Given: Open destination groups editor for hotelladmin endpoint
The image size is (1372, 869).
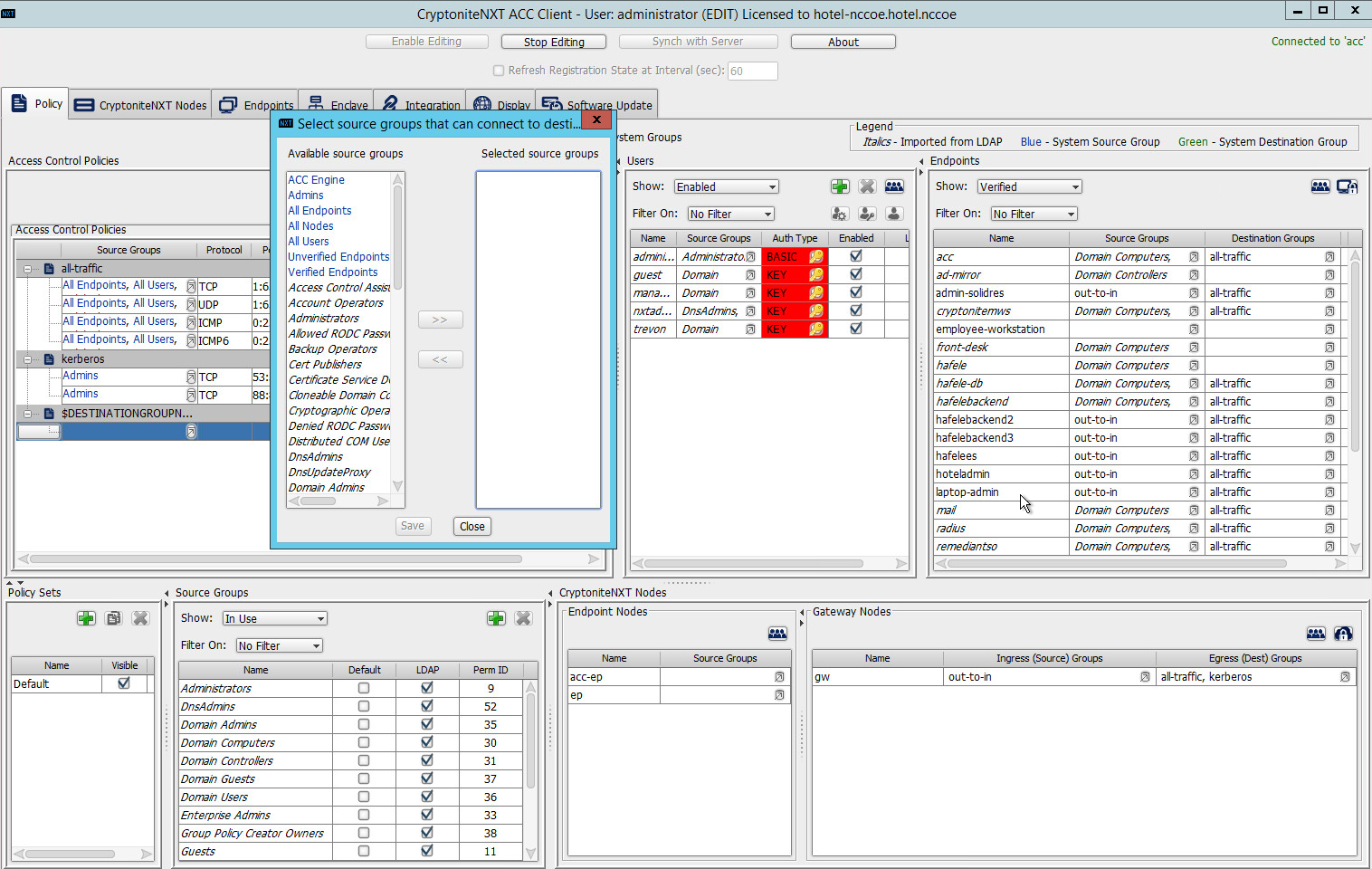Looking at the screenshot, I should pos(1329,474).
